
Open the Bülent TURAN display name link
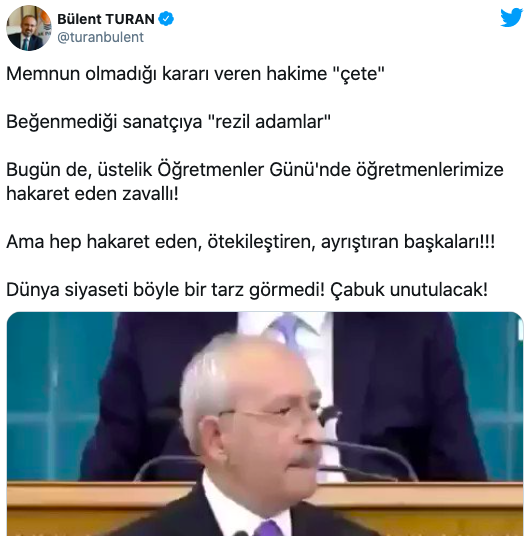(106, 19)
